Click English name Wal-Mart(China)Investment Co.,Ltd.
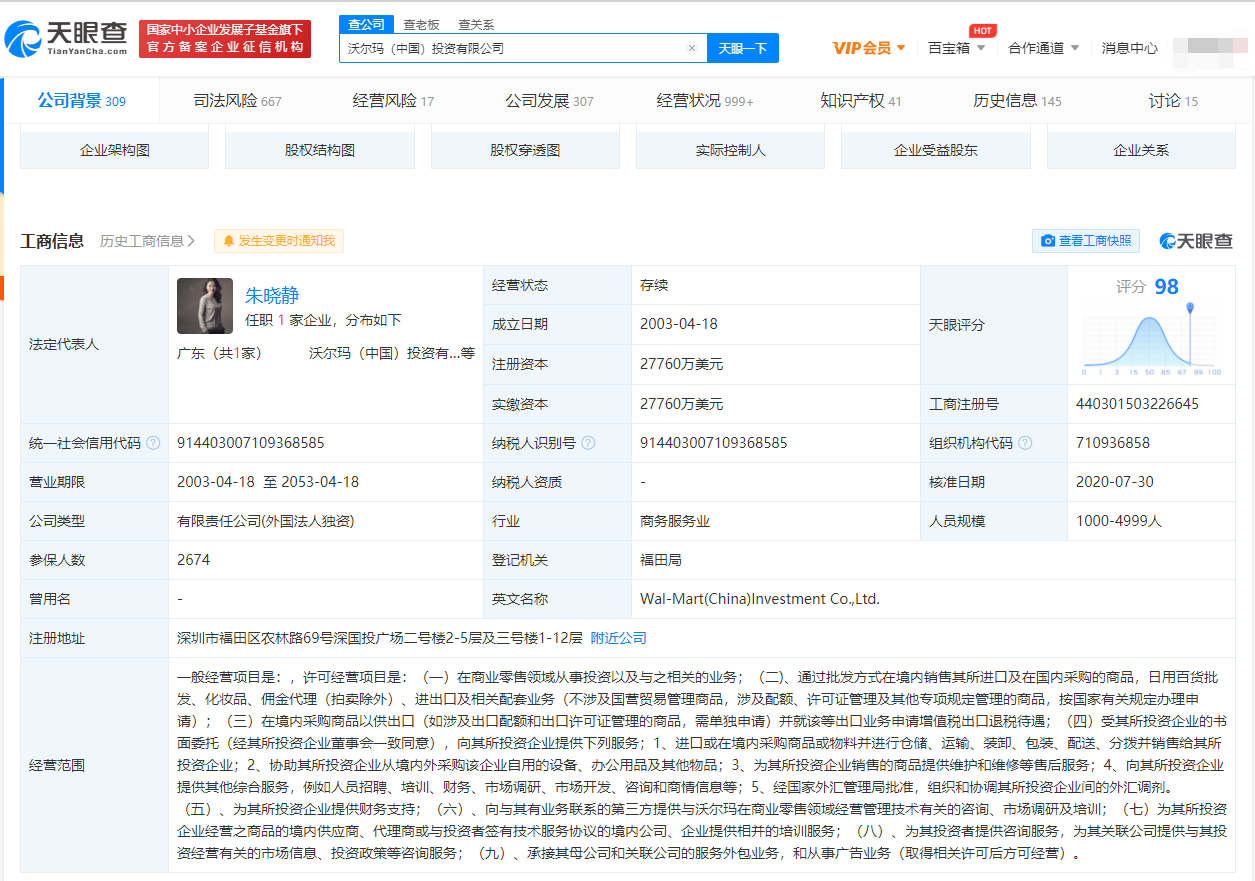The image size is (1255, 881). point(760,599)
